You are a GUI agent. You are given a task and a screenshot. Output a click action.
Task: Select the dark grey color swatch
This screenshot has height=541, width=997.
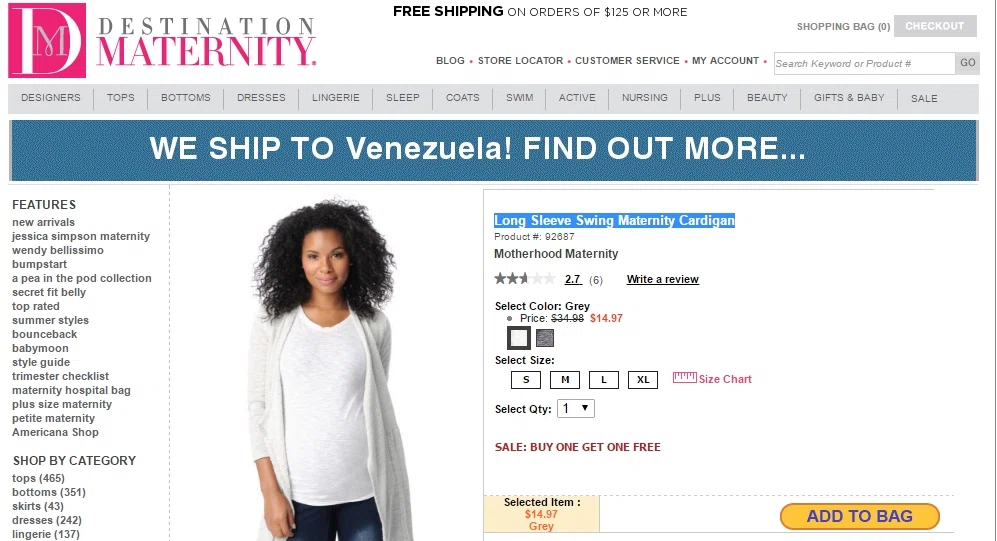[545, 338]
